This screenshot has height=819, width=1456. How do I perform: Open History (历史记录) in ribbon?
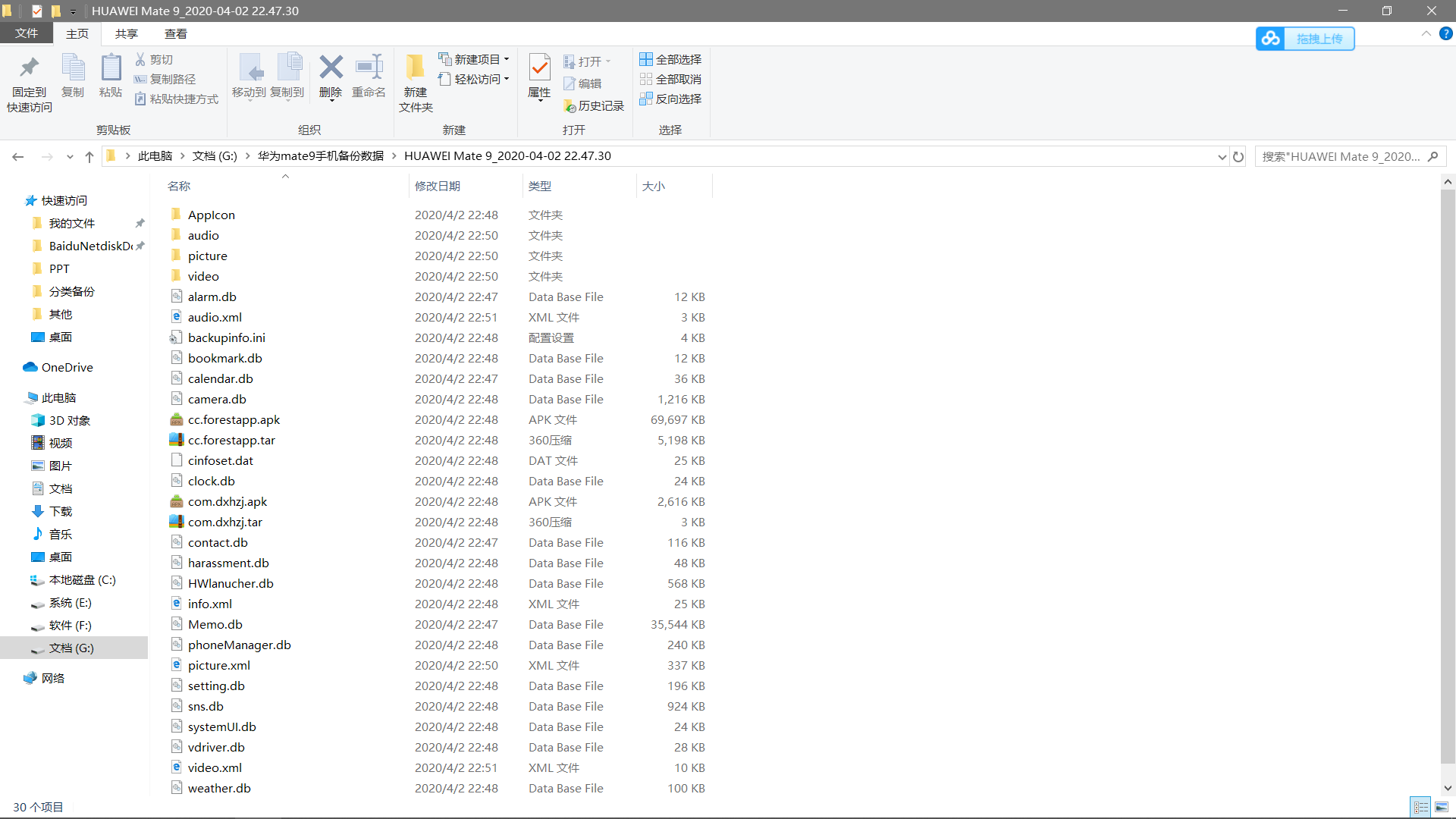[x=594, y=106]
